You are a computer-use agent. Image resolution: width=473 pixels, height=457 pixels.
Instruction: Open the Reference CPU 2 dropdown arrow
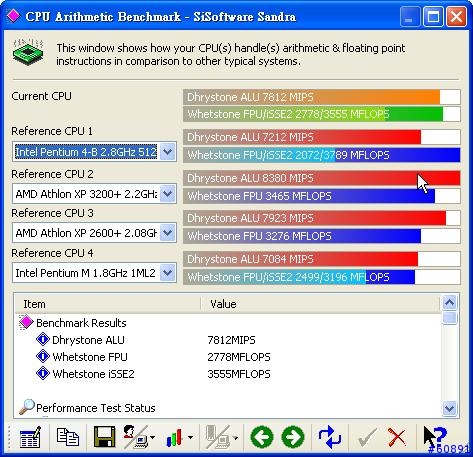167,194
